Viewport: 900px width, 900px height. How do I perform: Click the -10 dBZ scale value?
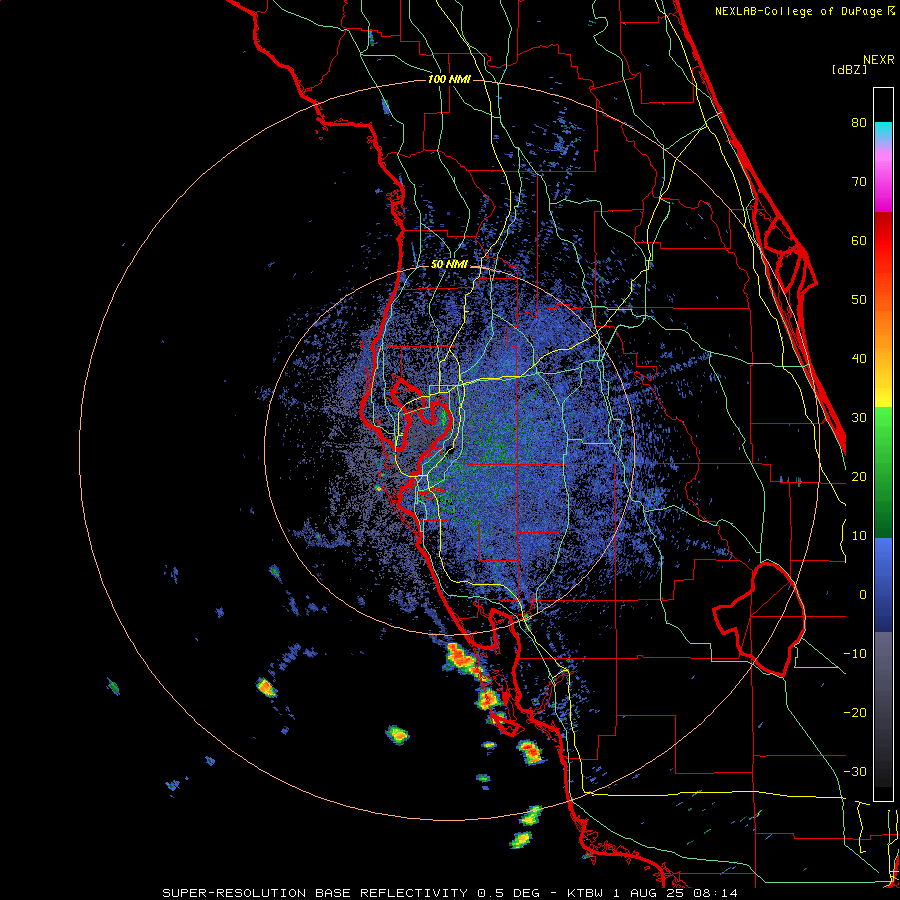click(855, 654)
